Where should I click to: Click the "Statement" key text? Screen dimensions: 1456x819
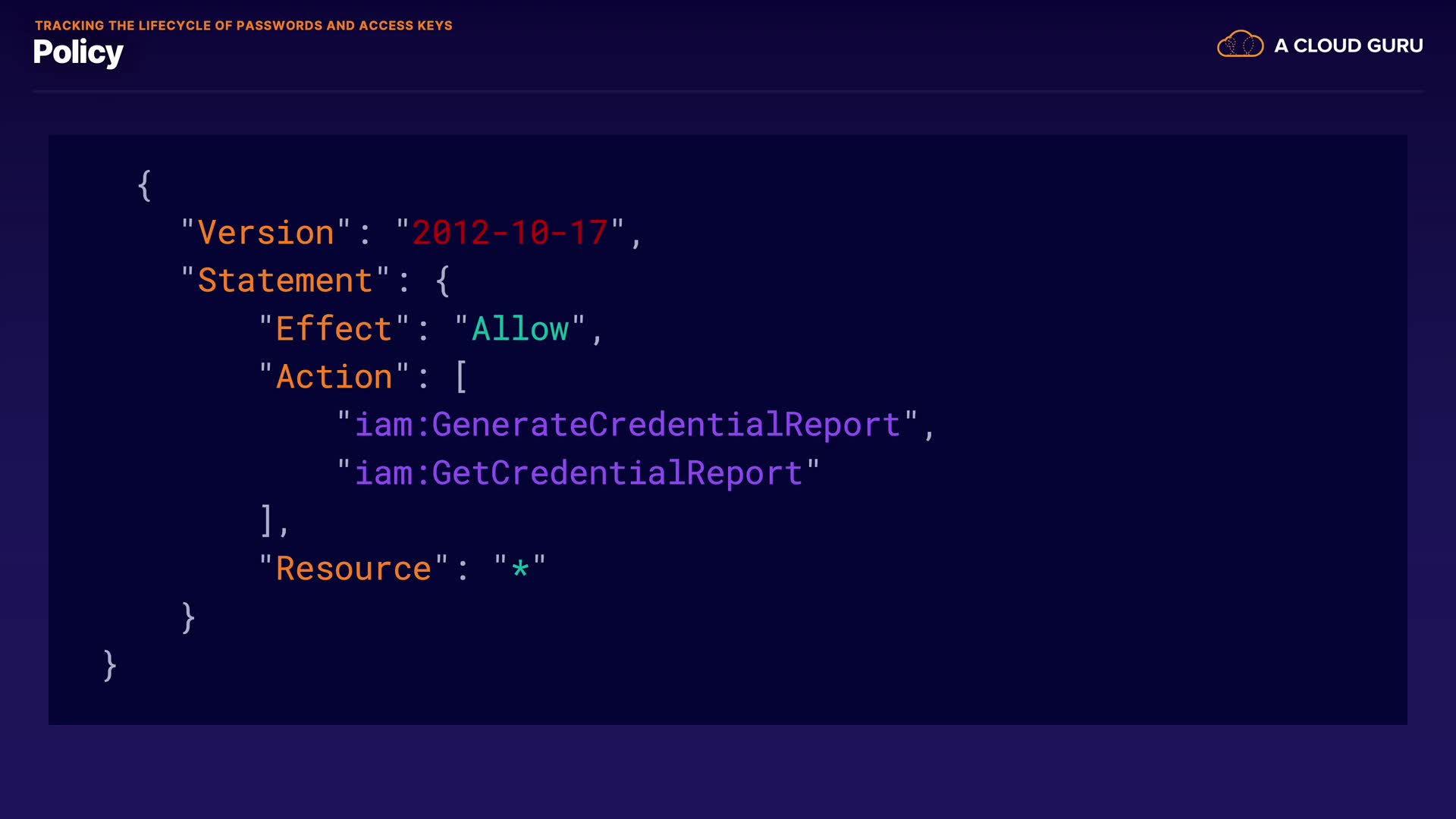285,281
